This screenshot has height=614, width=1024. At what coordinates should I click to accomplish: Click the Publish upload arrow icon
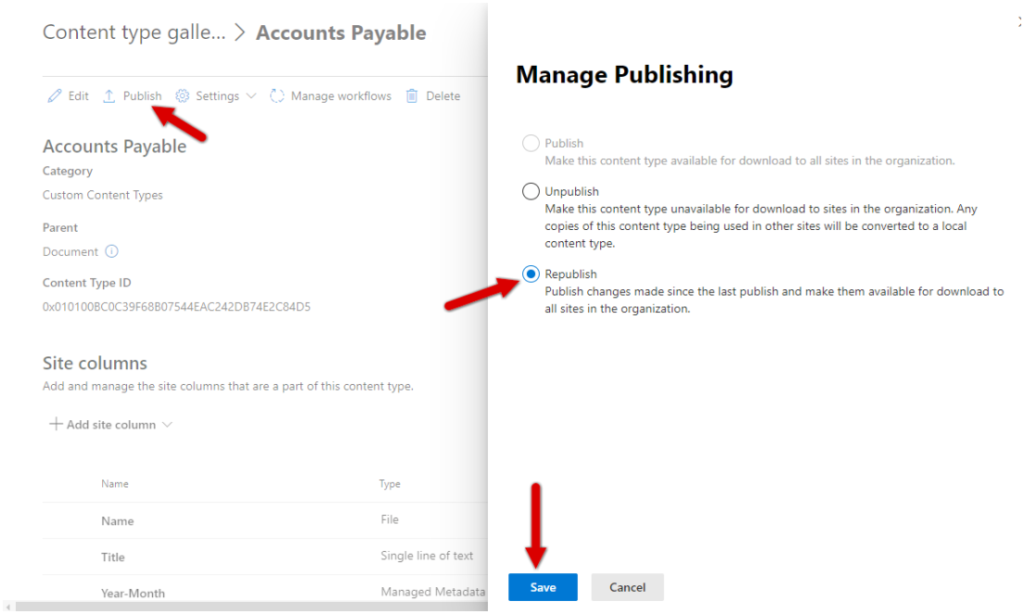tap(109, 96)
